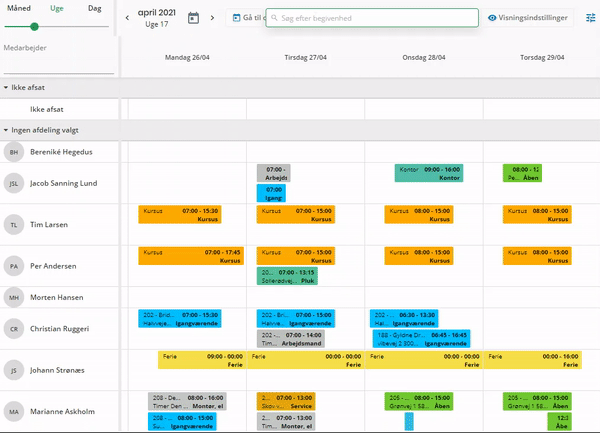Click Berenikè Hegedus BH avatar
Screen dimensions: 600x433
[14, 152]
